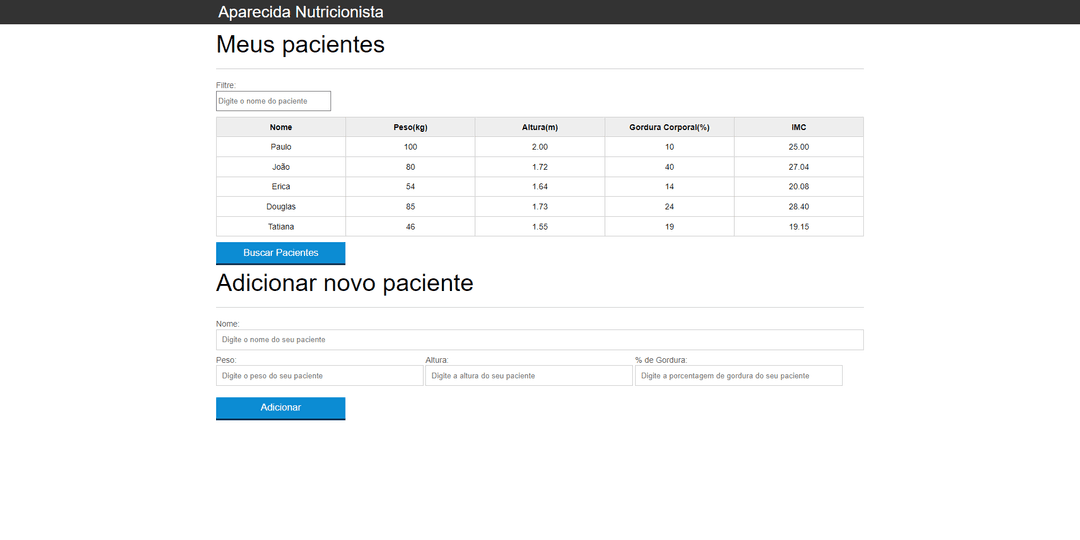Click the Tatiana patient name cell
The image size is (1080, 540).
coord(281,227)
